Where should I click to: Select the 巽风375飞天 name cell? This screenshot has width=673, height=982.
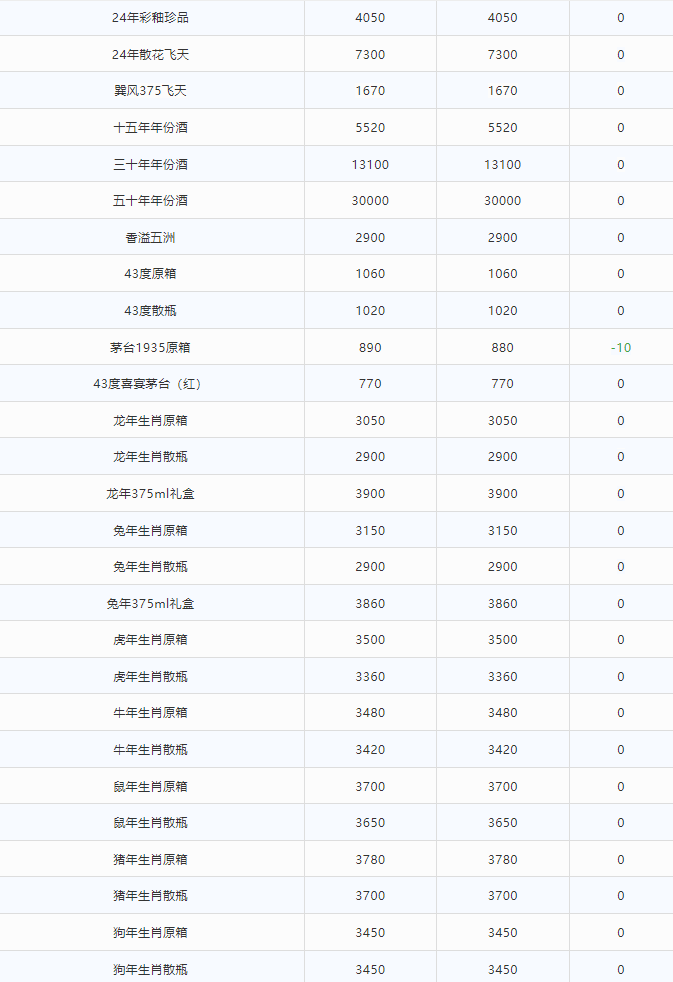[150, 91]
